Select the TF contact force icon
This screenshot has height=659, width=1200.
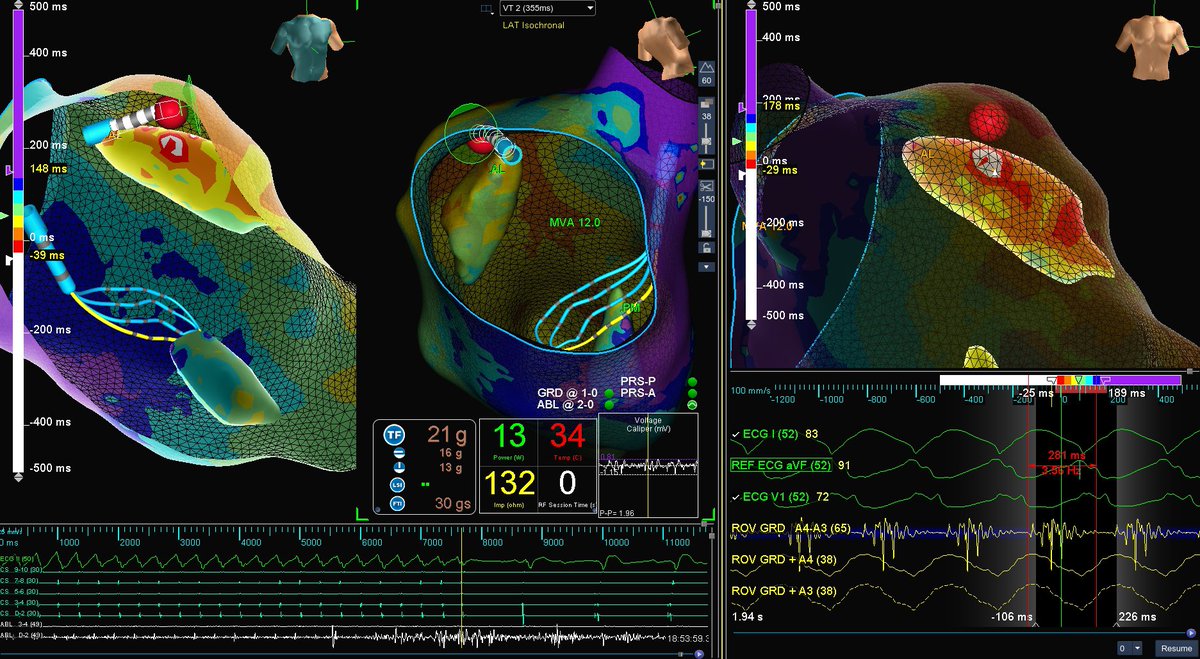click(394, 434)
